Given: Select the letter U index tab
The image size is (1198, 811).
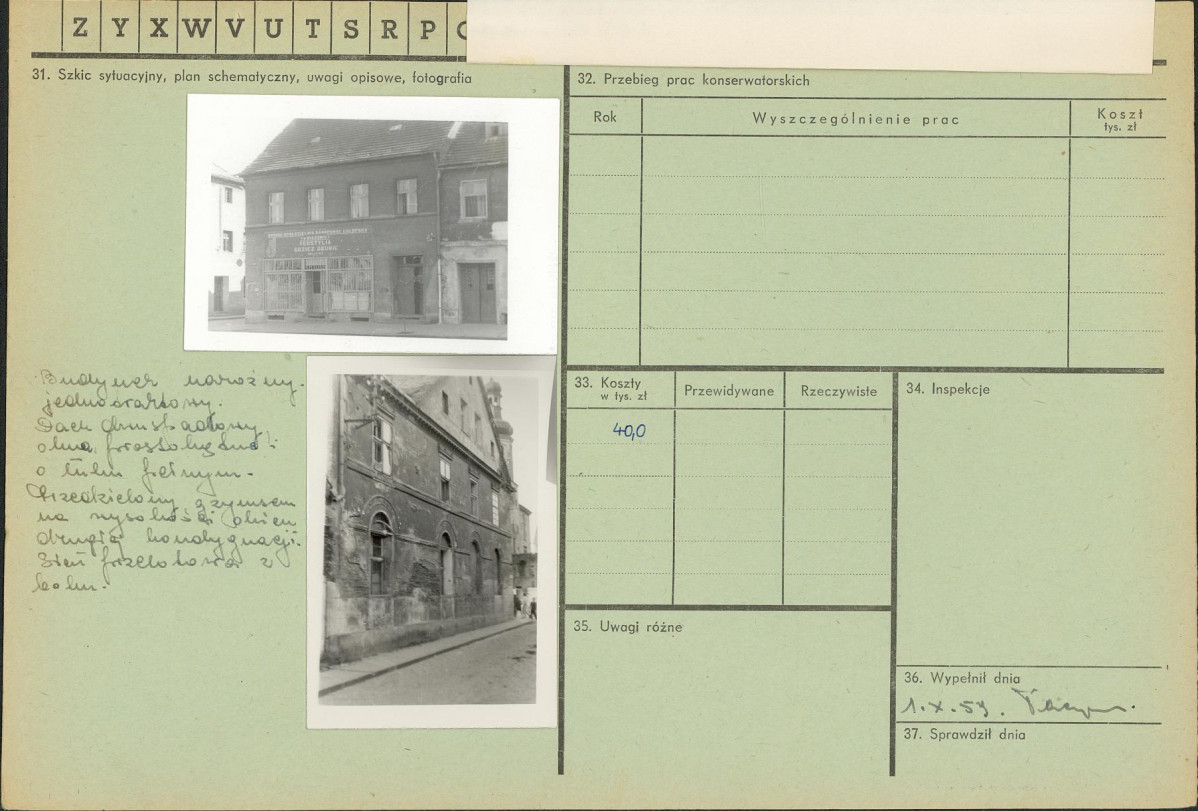Looking at the screenshot, I should (x=273, y=28).
